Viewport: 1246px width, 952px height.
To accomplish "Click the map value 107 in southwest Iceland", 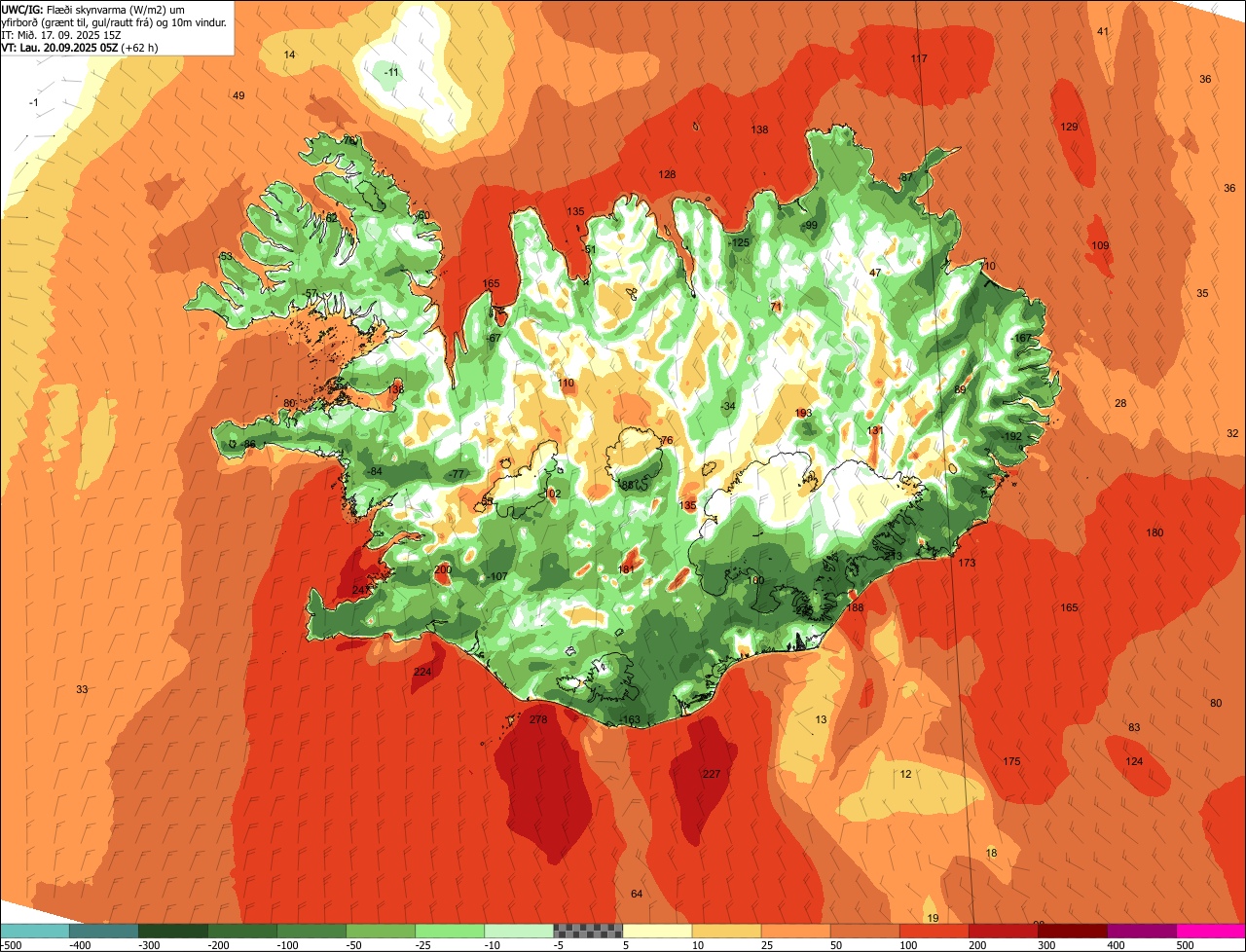I will 499,576.
